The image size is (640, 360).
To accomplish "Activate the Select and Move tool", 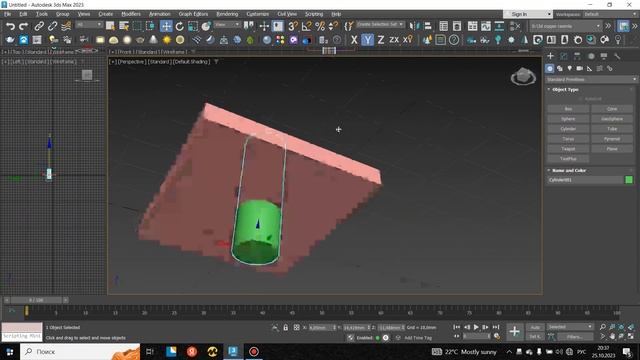I will [x=166, y=26].
